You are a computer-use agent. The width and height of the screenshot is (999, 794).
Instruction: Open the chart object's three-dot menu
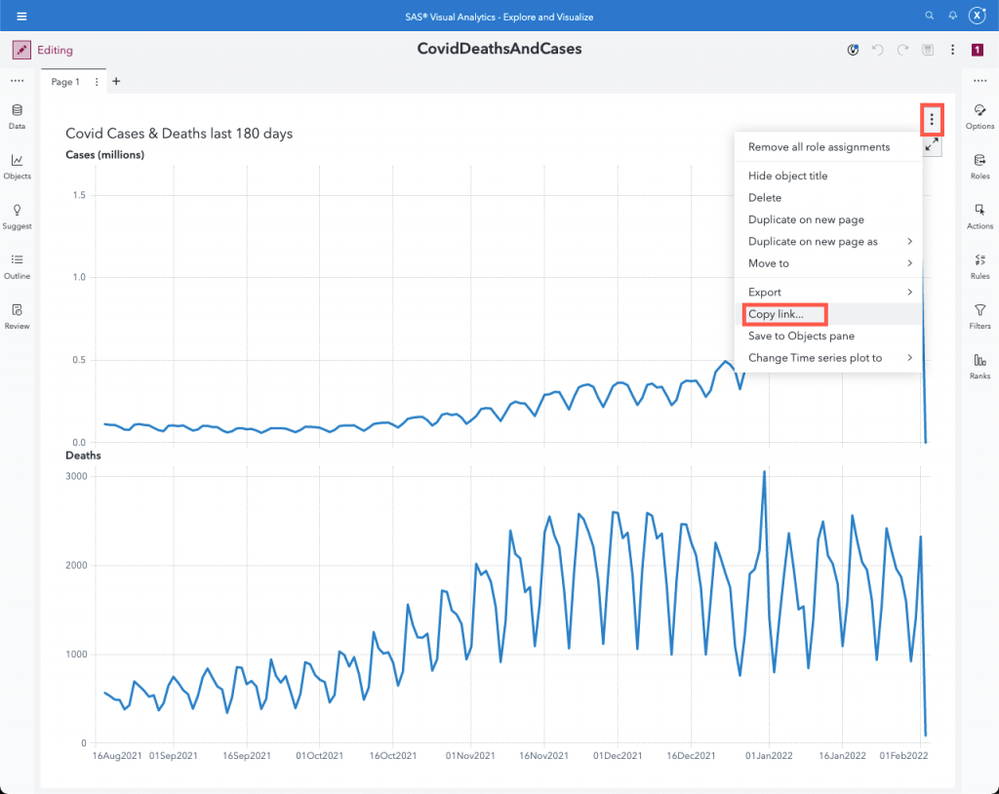(931, 120)
